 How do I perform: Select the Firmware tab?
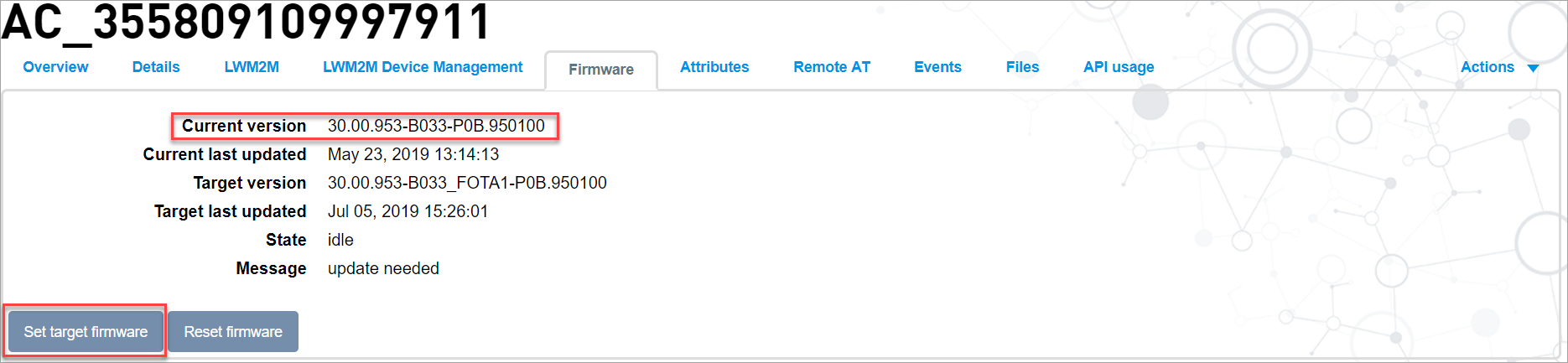click(x=601, y=70)
